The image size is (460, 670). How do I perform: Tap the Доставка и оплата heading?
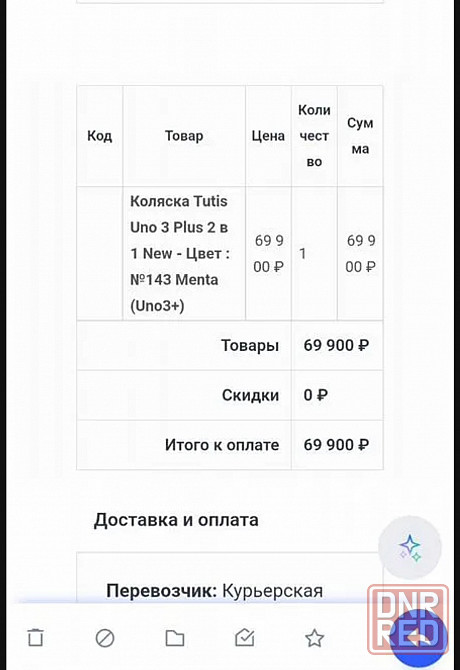[176, 520]
